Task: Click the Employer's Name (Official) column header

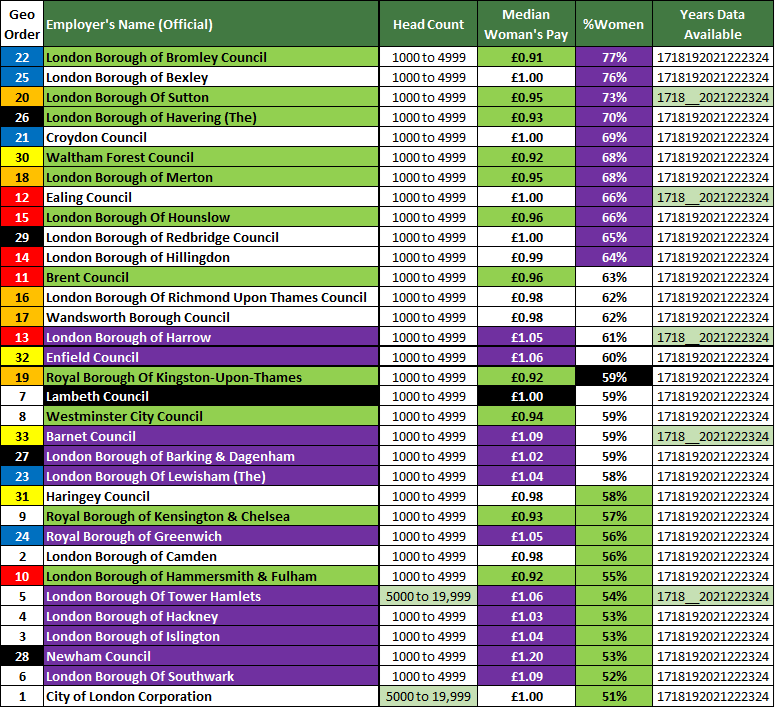Action: pos(211,24)
